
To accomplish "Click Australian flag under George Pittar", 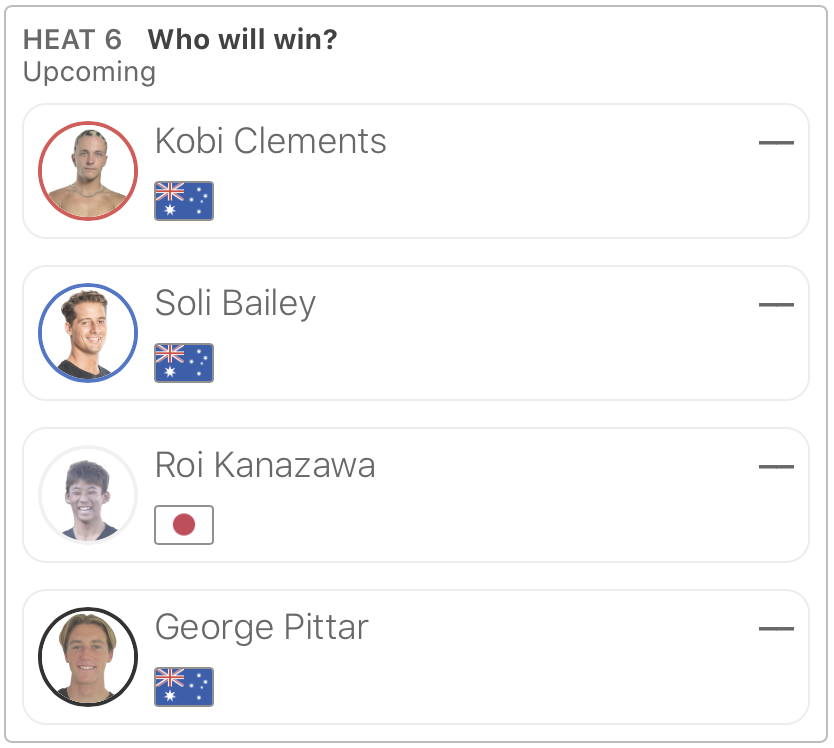I will [x=184, y=687].
